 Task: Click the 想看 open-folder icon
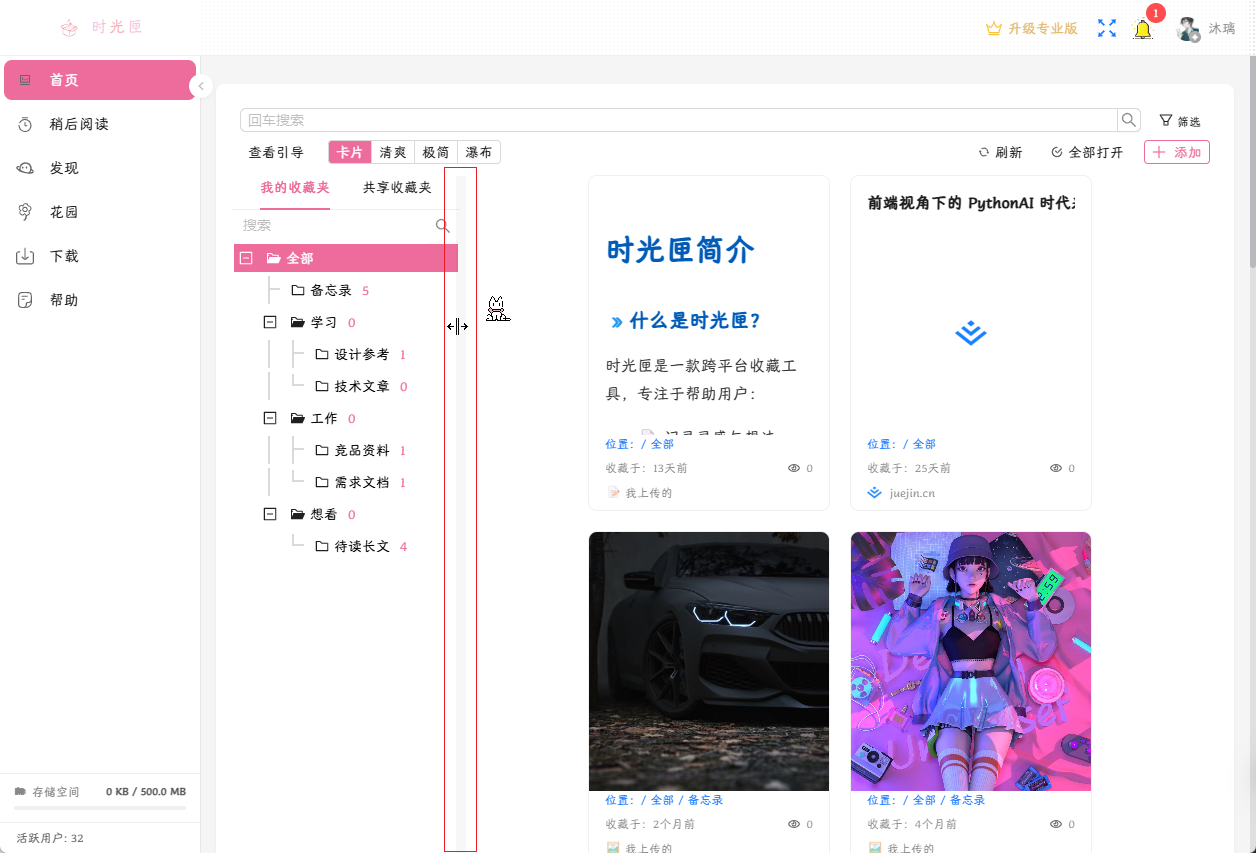pyautogui.click(x=297, y=514)
